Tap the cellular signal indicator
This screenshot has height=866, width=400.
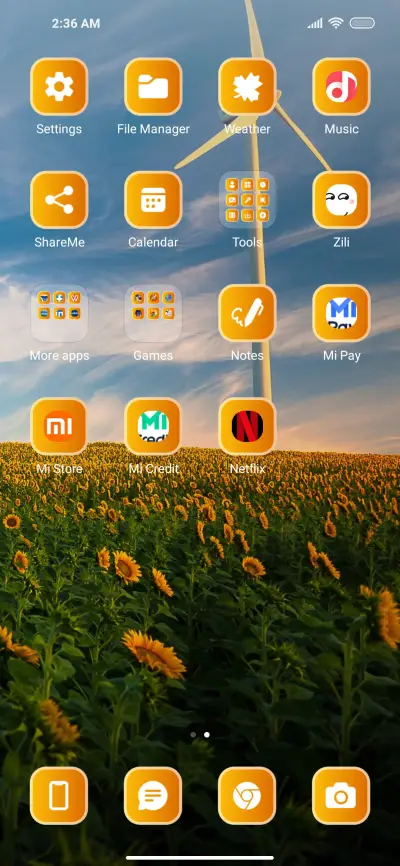click(315, 23)
